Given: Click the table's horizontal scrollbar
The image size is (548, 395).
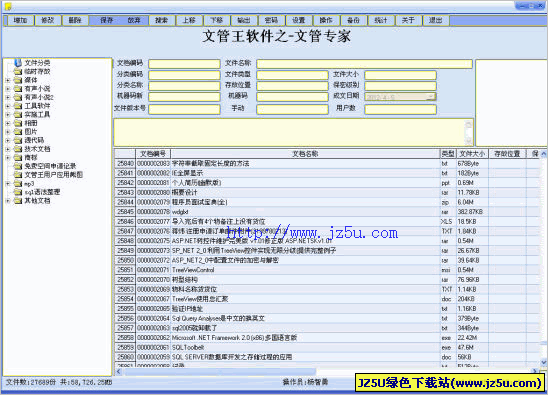Looking at the screenshot, I should pos(220,372).
